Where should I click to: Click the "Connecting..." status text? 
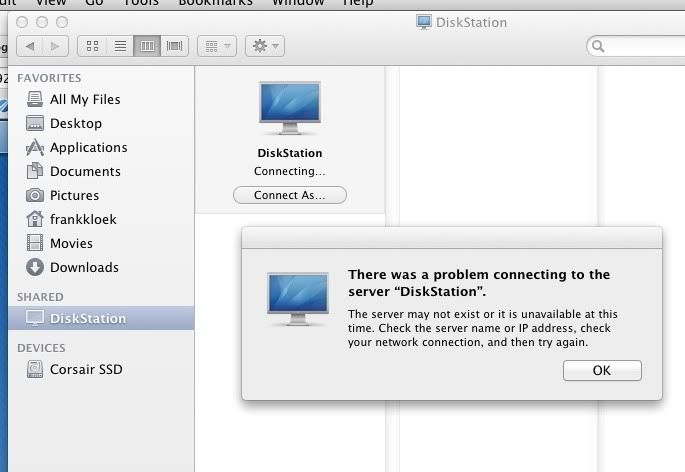[x=290, y=171]
